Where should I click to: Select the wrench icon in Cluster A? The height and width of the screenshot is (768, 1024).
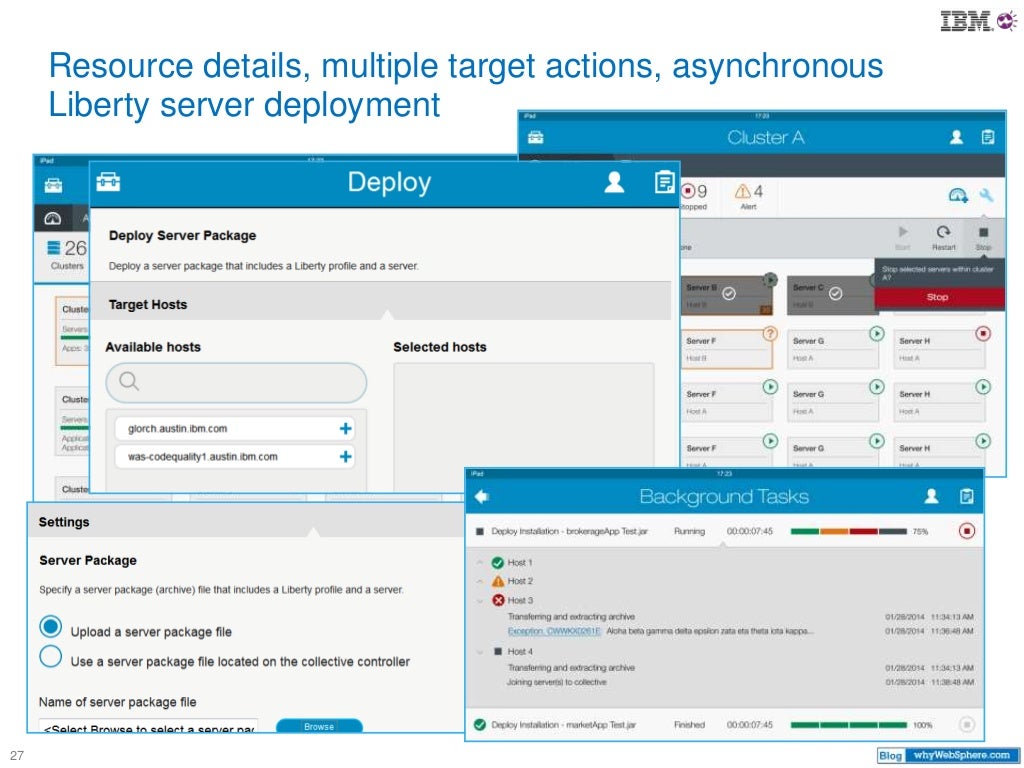point(986,195)
